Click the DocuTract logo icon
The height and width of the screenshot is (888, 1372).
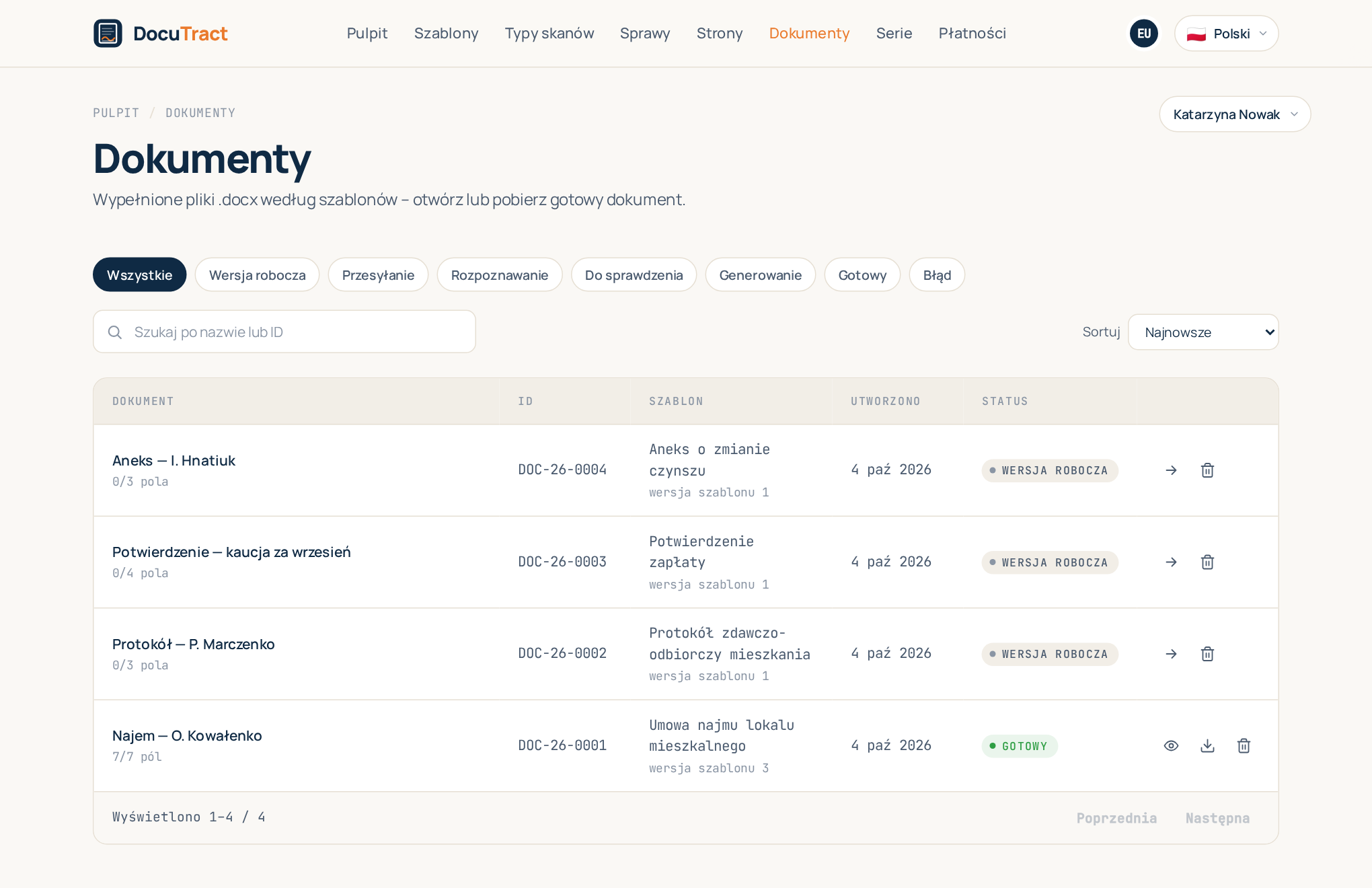coord(108,34)
